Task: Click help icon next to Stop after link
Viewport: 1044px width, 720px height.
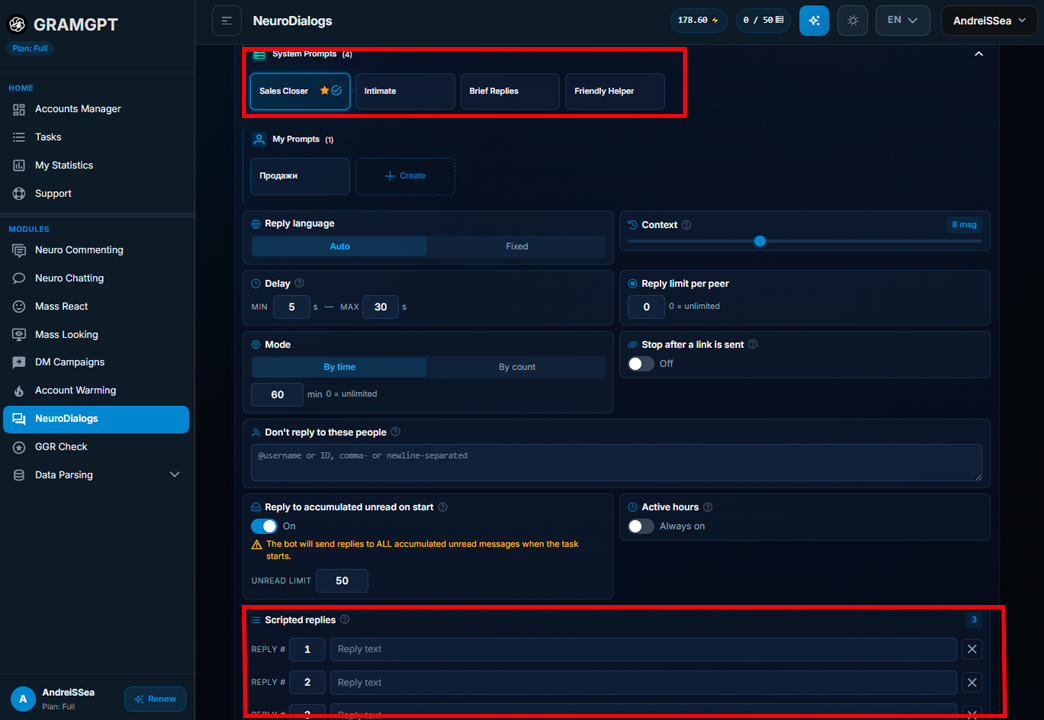Action: tap(753, 344)
